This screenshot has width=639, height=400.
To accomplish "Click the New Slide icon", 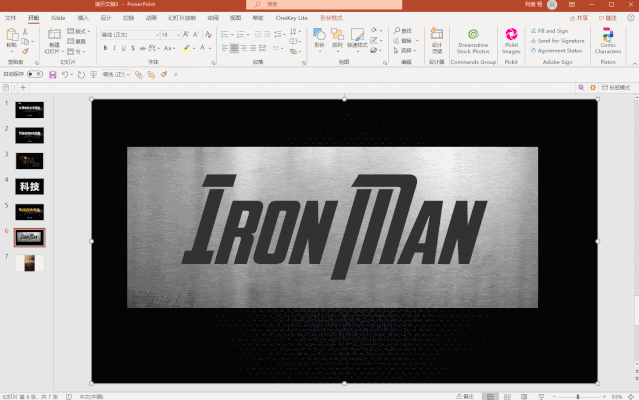I will (x=54, y=34).
